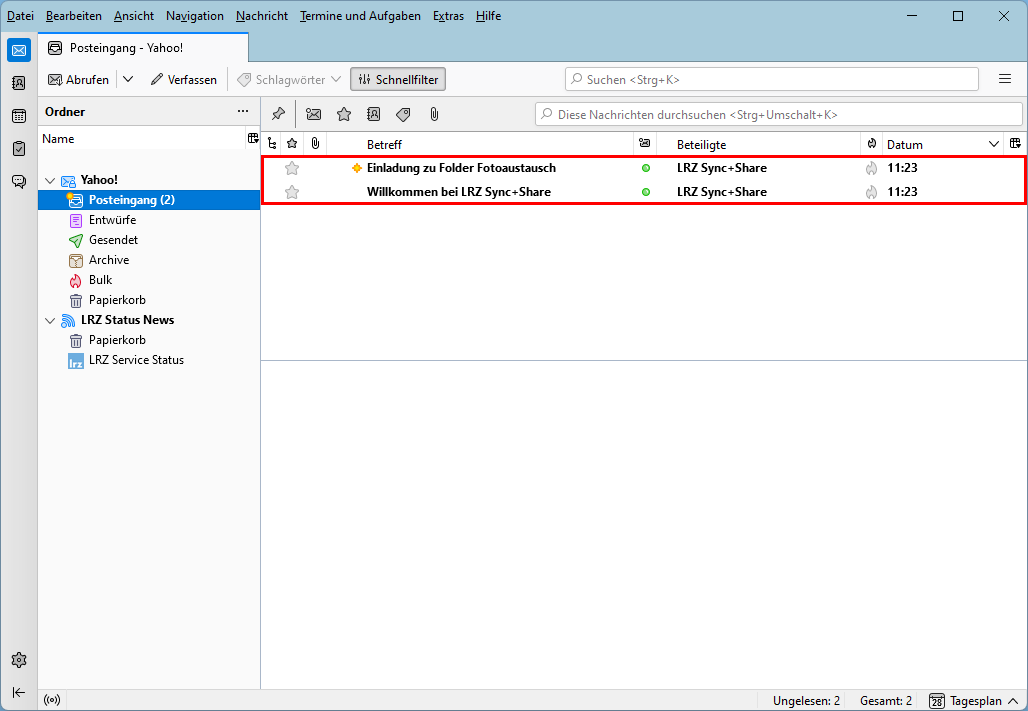Open the Calendar space in the sidebar
This screenshot has width=1028, height=711.
(19, 116)
